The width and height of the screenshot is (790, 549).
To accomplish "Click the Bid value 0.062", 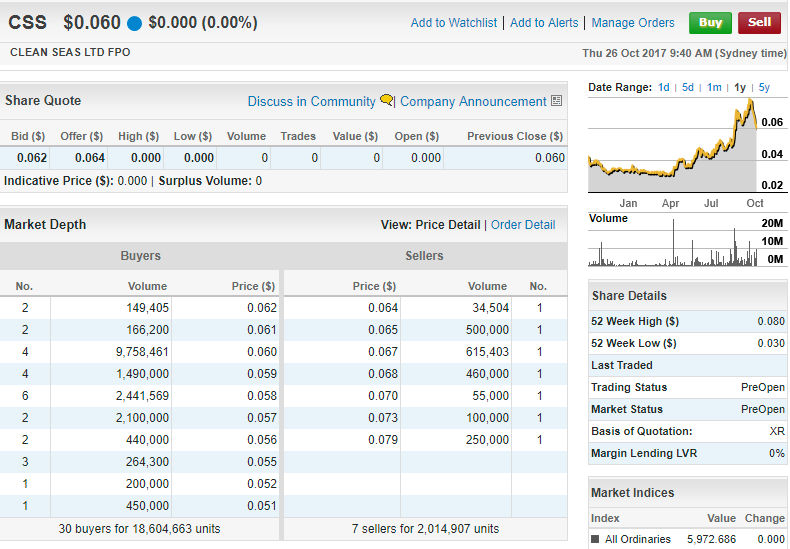I will (32, 158).
